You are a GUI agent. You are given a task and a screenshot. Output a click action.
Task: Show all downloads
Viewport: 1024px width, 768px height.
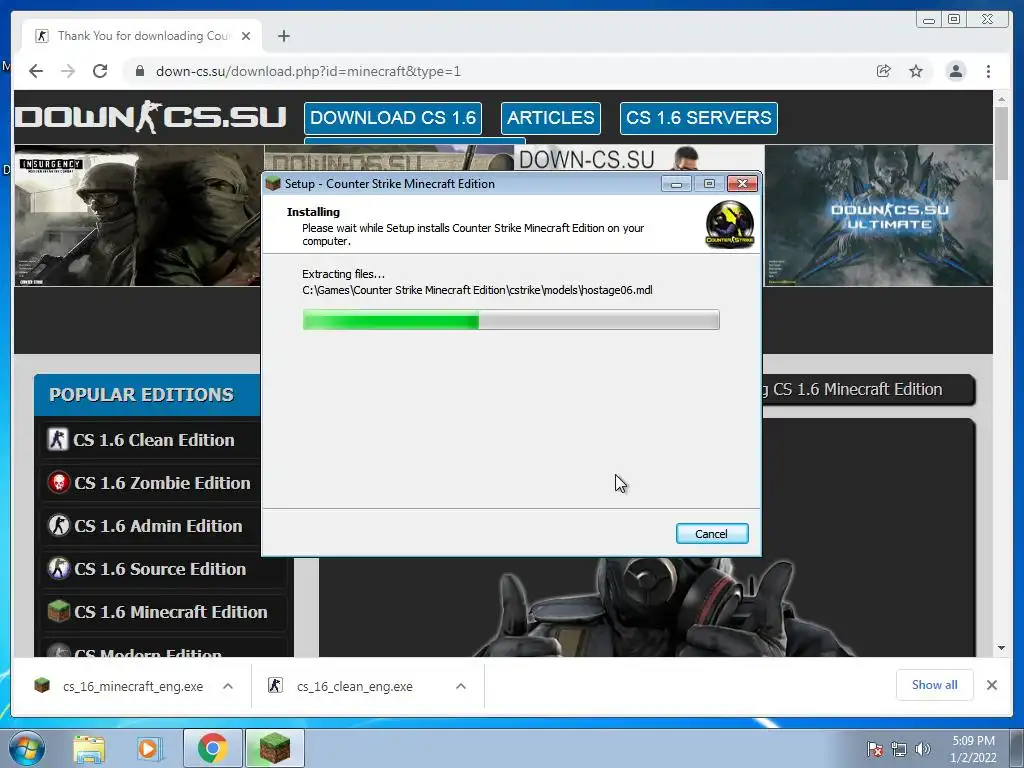[x=935, y=685]
